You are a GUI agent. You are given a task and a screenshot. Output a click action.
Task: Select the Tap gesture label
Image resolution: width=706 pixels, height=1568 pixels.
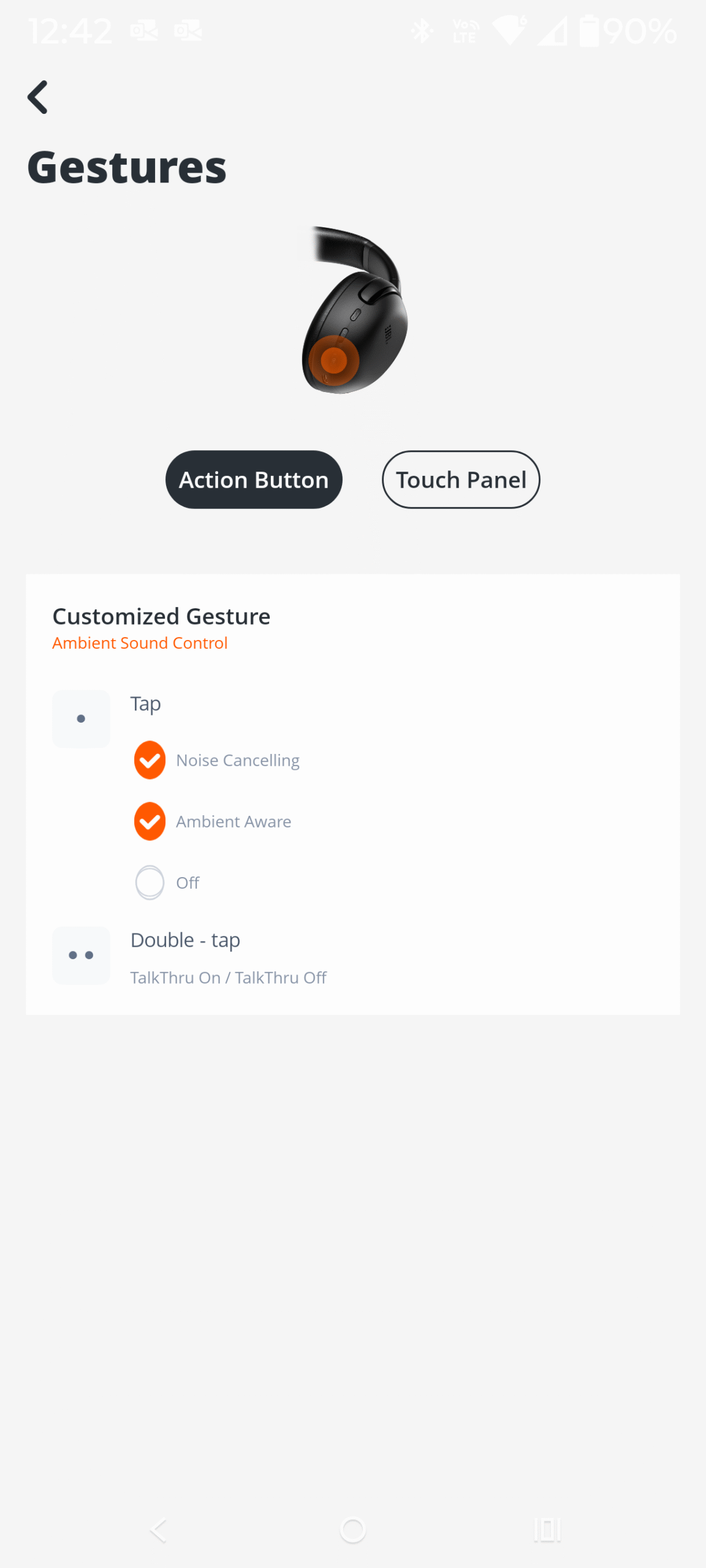pos(145,704)
